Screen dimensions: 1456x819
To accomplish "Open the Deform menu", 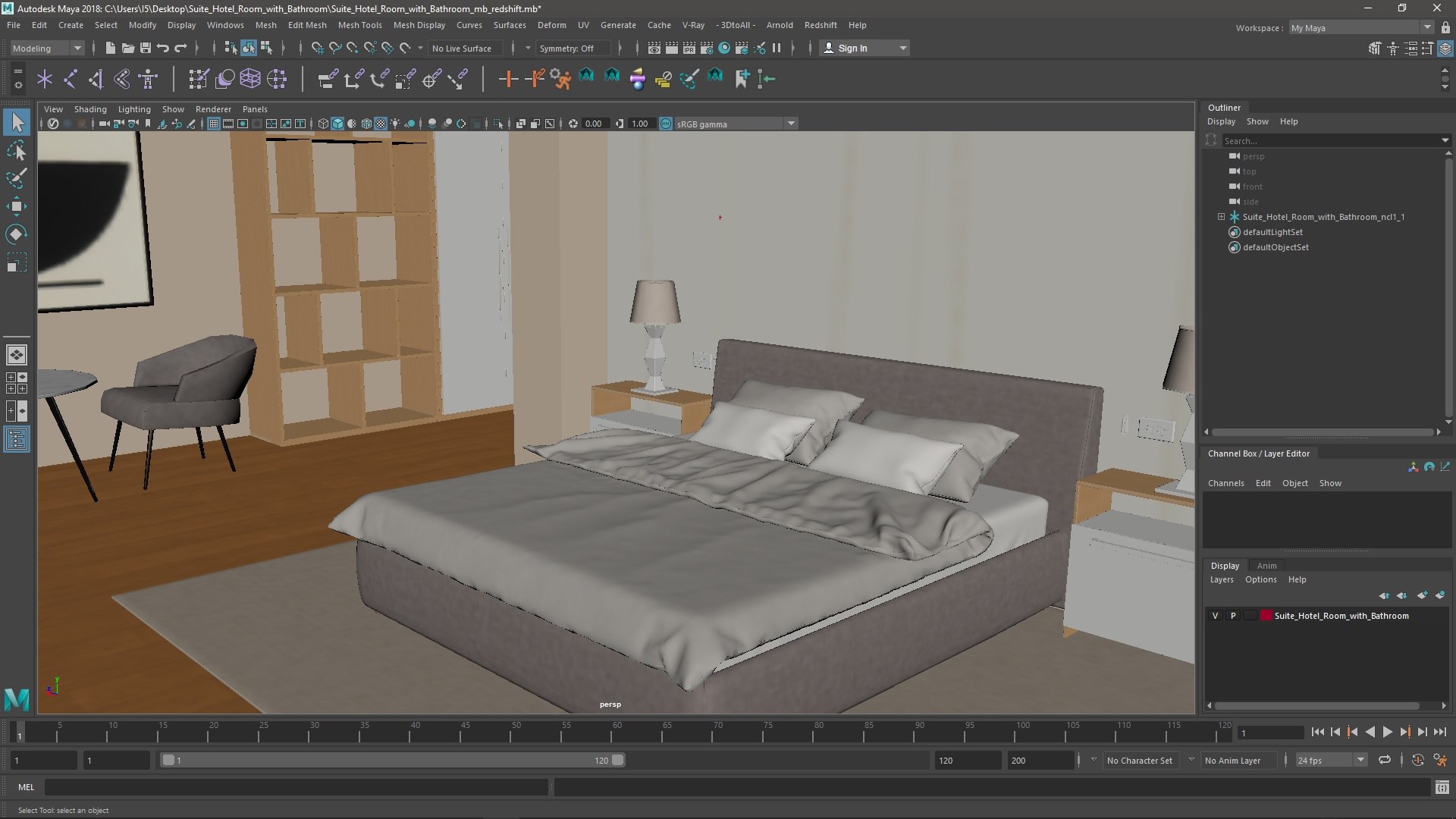I will pos(551,25).
